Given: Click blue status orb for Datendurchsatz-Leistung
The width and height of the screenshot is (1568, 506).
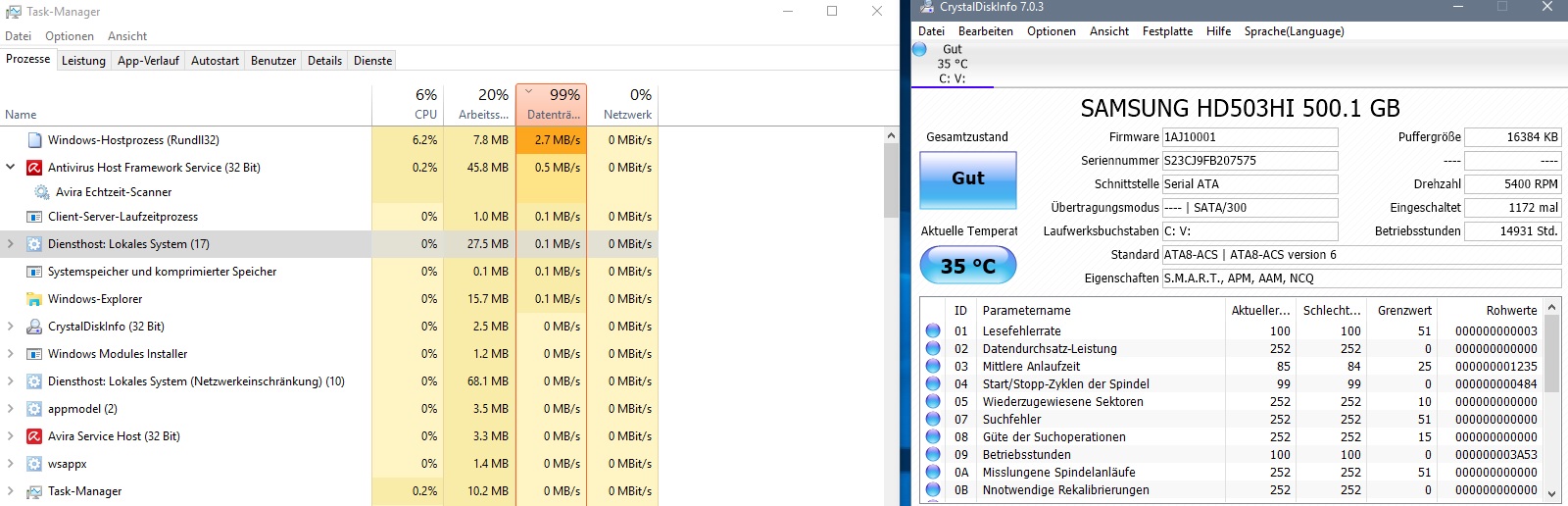Looking at the screenshot, I should coord(933,349).
